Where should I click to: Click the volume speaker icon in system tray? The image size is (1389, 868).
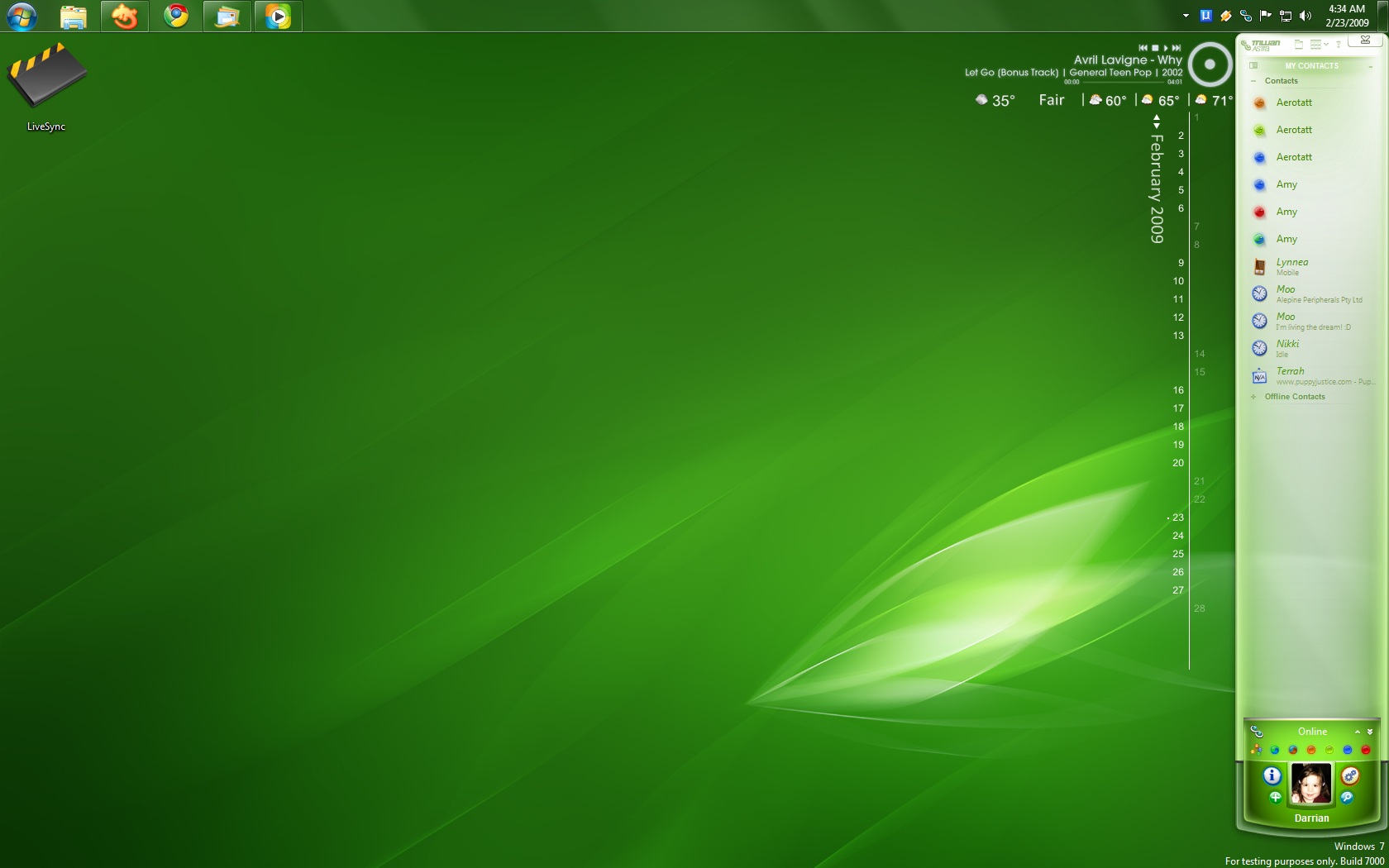[x=1305, y=16]
